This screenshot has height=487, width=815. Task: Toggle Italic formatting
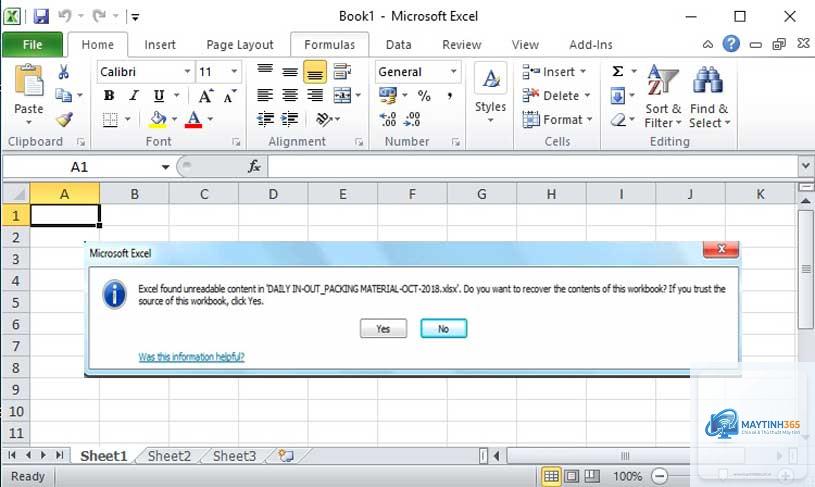point(134,96)
